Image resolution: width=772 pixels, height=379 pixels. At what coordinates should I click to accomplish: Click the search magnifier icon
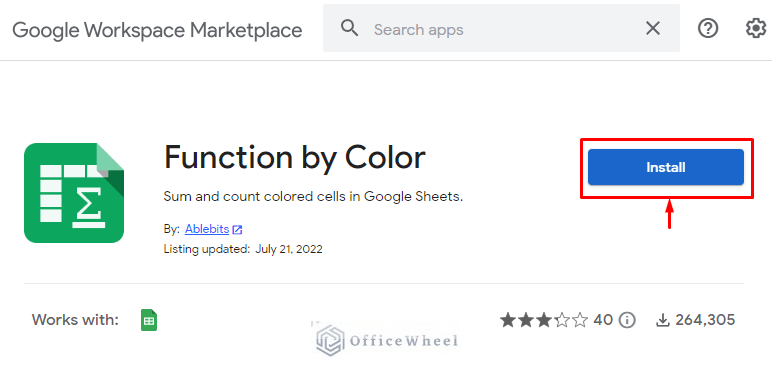[349, 29]
